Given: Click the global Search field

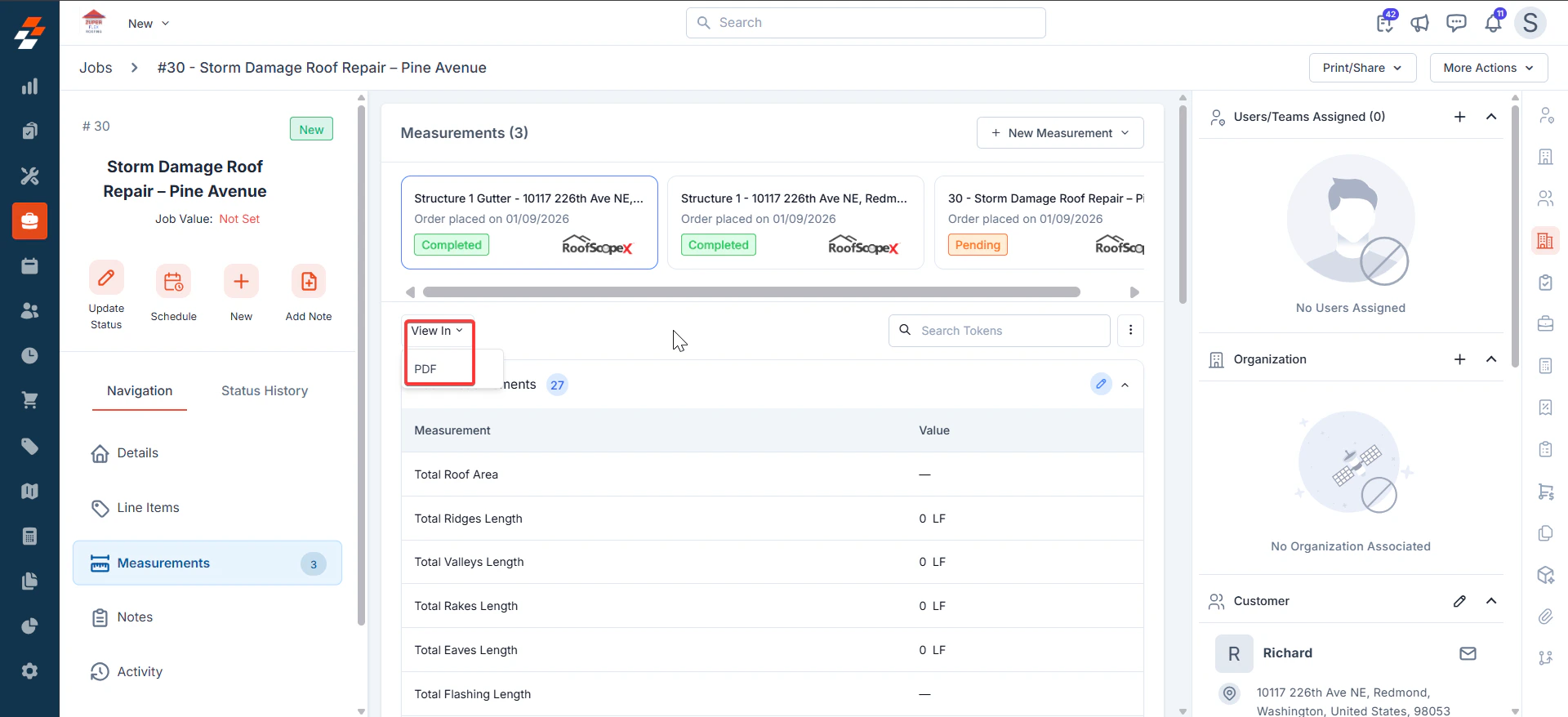Looking at the screenshot, I should tap(866, 23).
